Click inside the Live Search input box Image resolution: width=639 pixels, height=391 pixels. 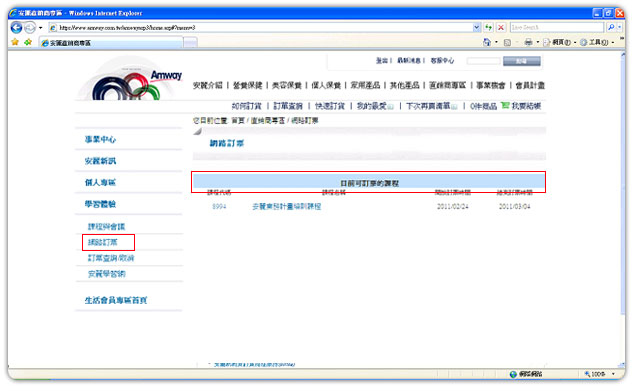click(x=557, y=27)
